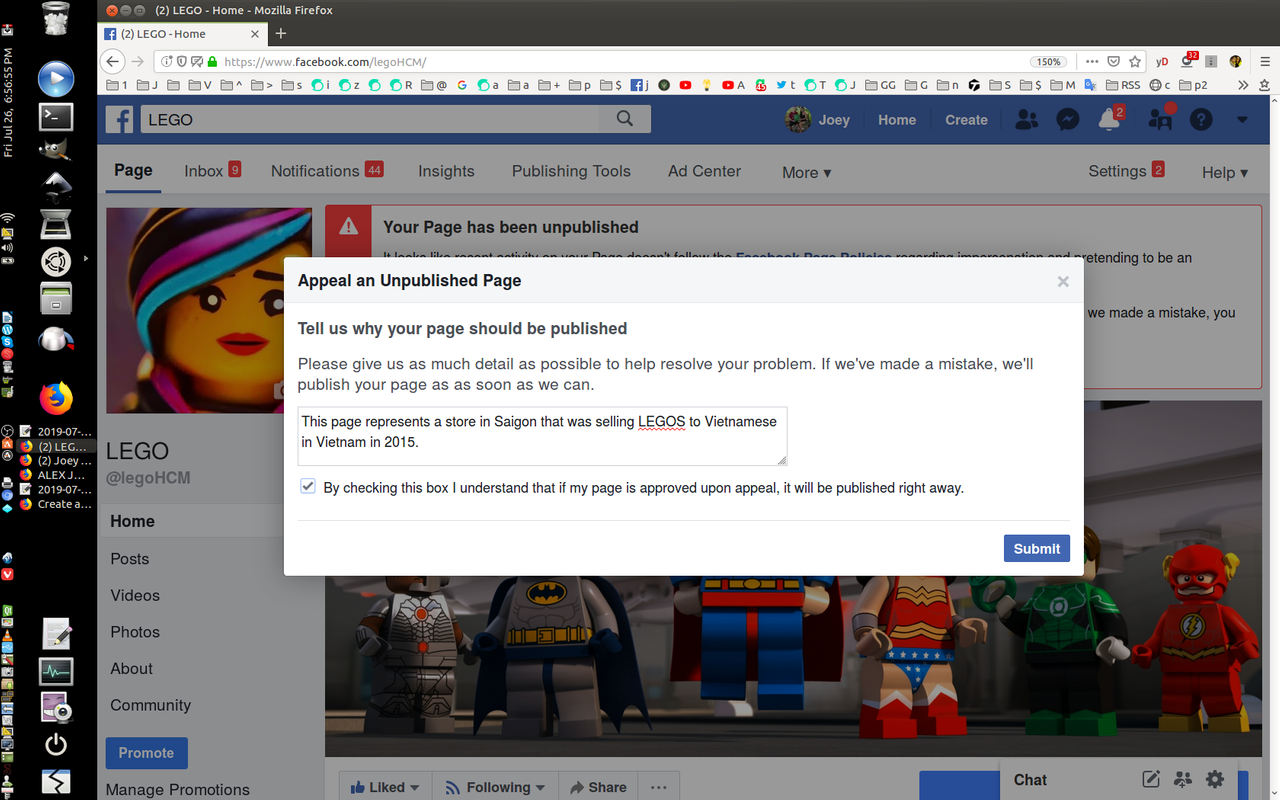Go to Home in the Facebook top bar
Image resolution: width=1280 pixels, height=800 pixels.
point(897,120)
